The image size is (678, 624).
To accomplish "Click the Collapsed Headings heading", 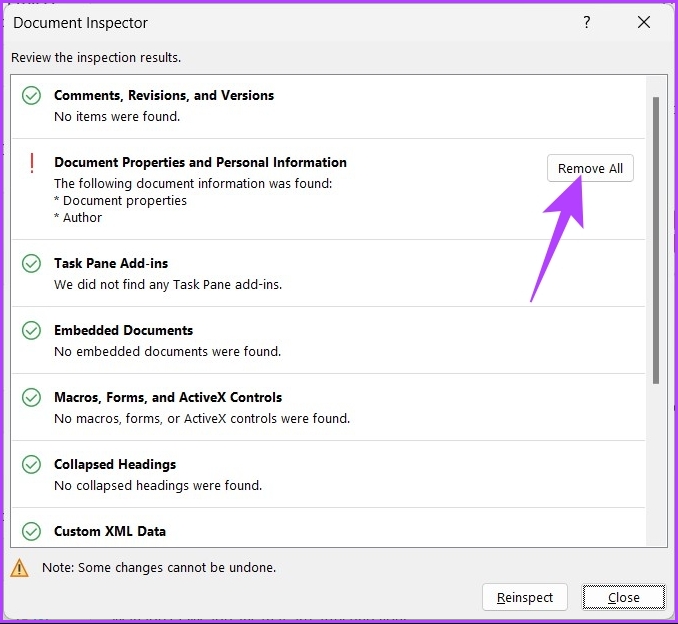I will pyautogui.click(x=115, y=464).
